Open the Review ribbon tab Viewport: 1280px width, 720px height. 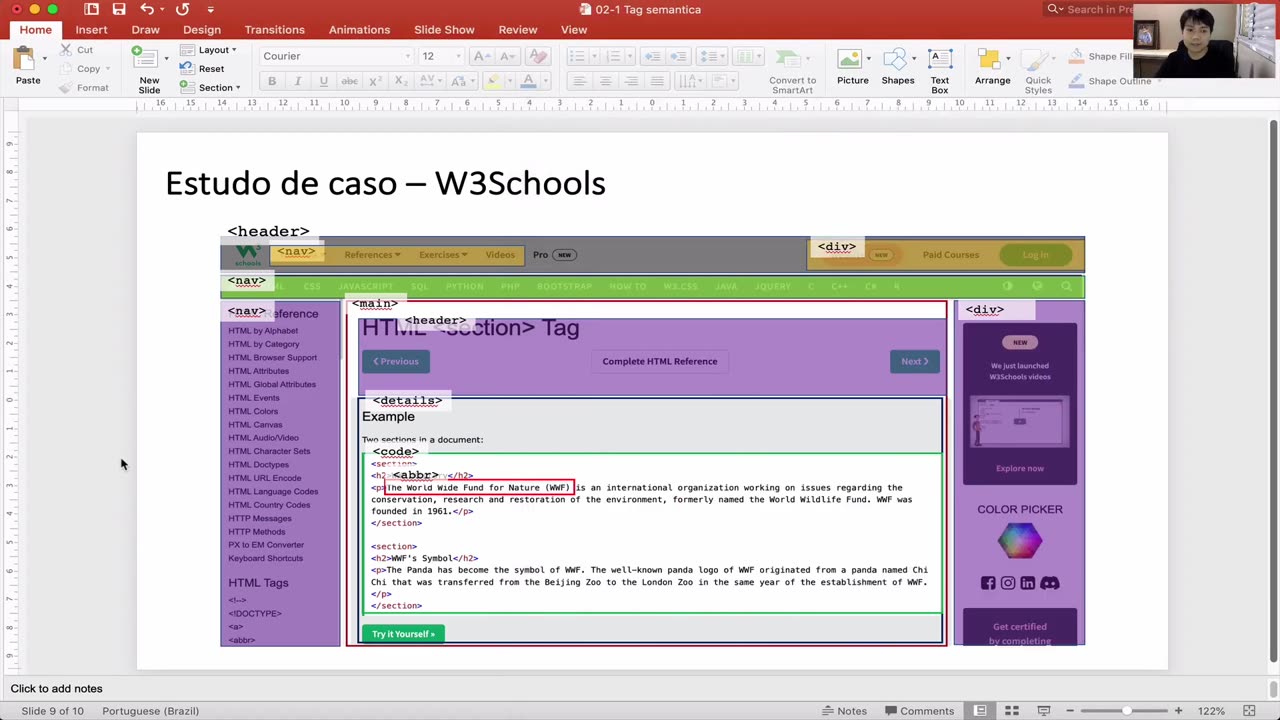point(517,30)
